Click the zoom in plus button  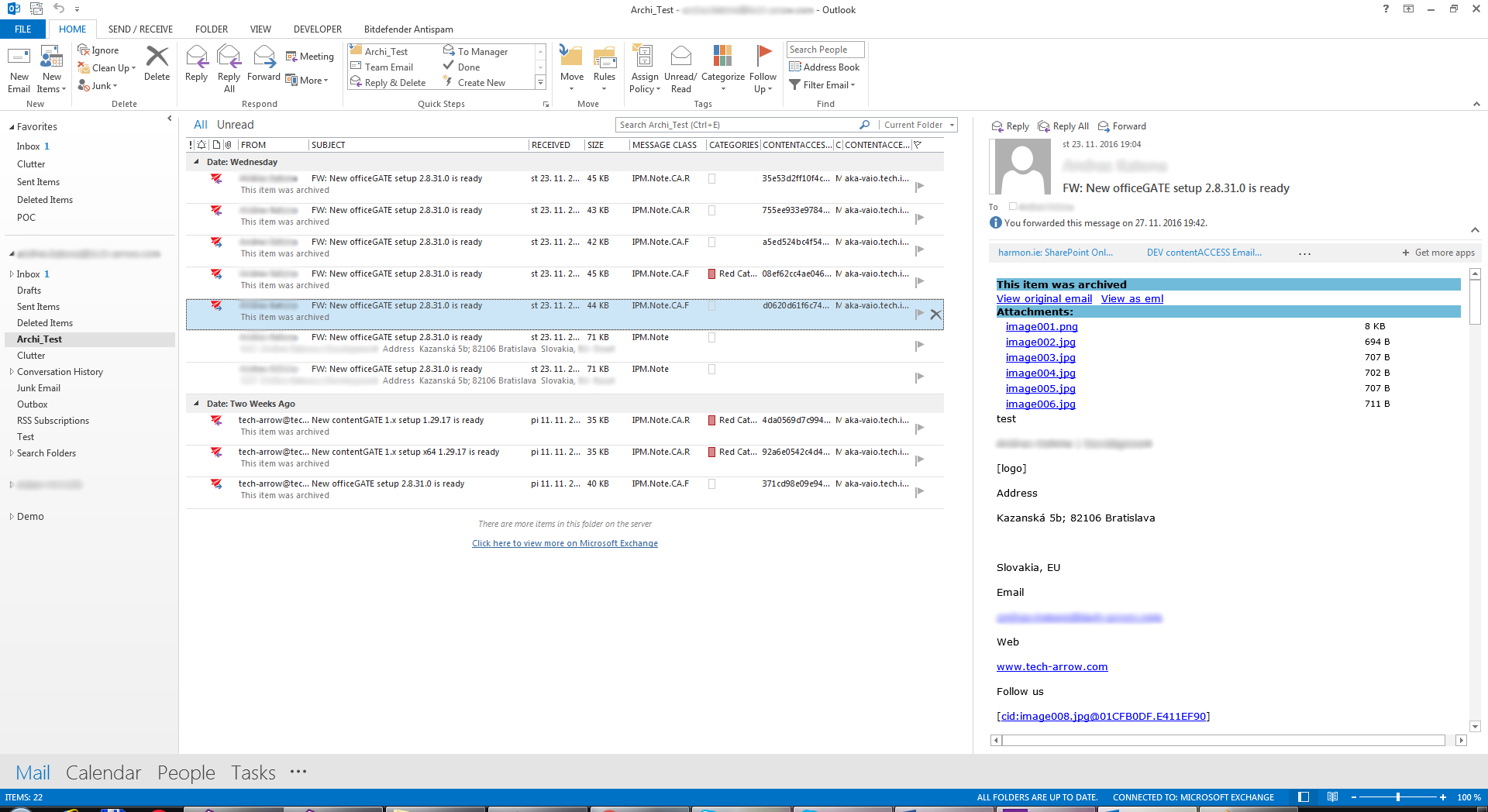tap(1443, 797)
